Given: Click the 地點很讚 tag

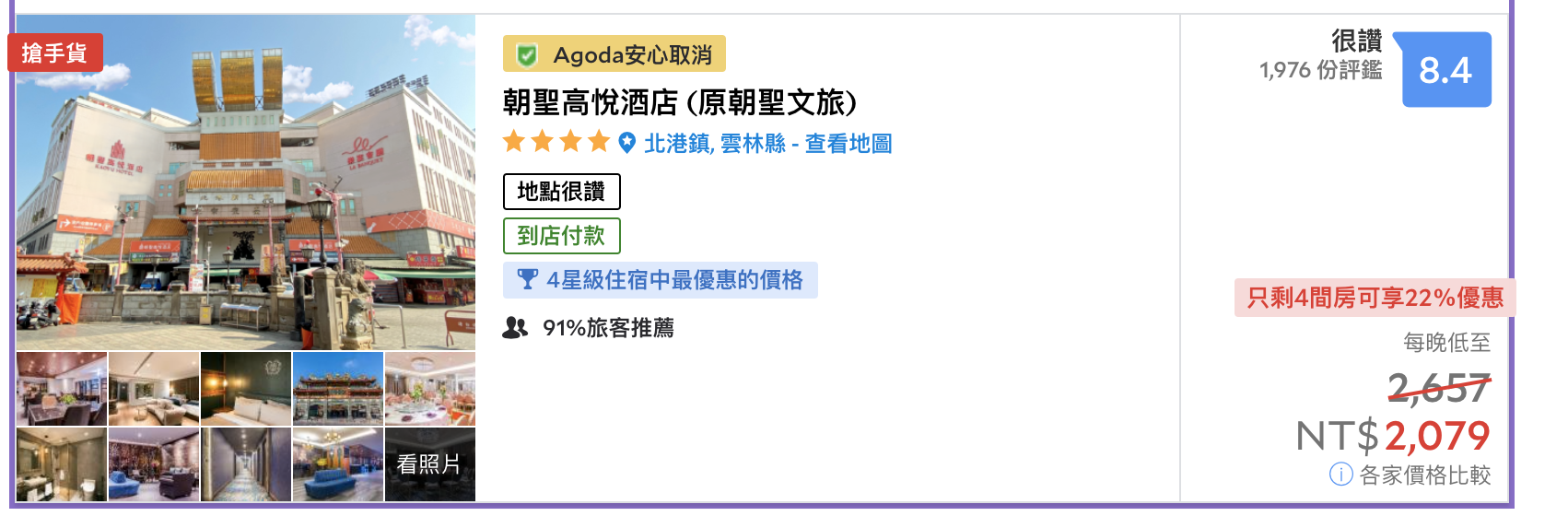Looking at the screenshot, I should [562, 192].
